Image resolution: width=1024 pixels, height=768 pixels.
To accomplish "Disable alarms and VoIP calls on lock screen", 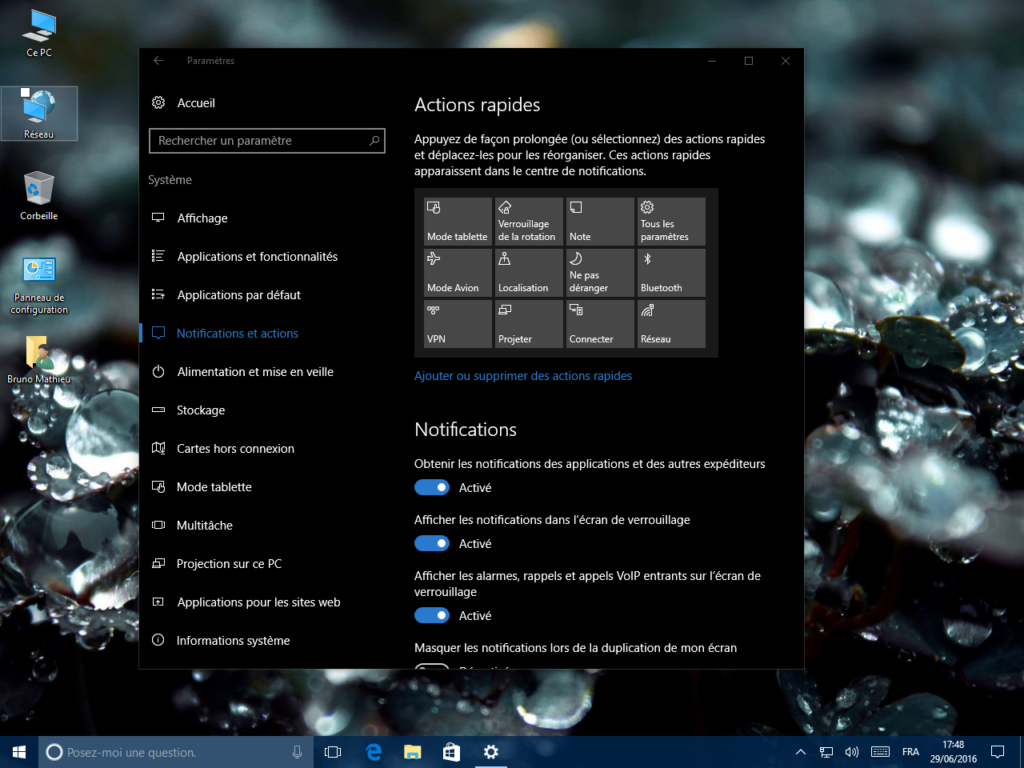I will (432, 615).
